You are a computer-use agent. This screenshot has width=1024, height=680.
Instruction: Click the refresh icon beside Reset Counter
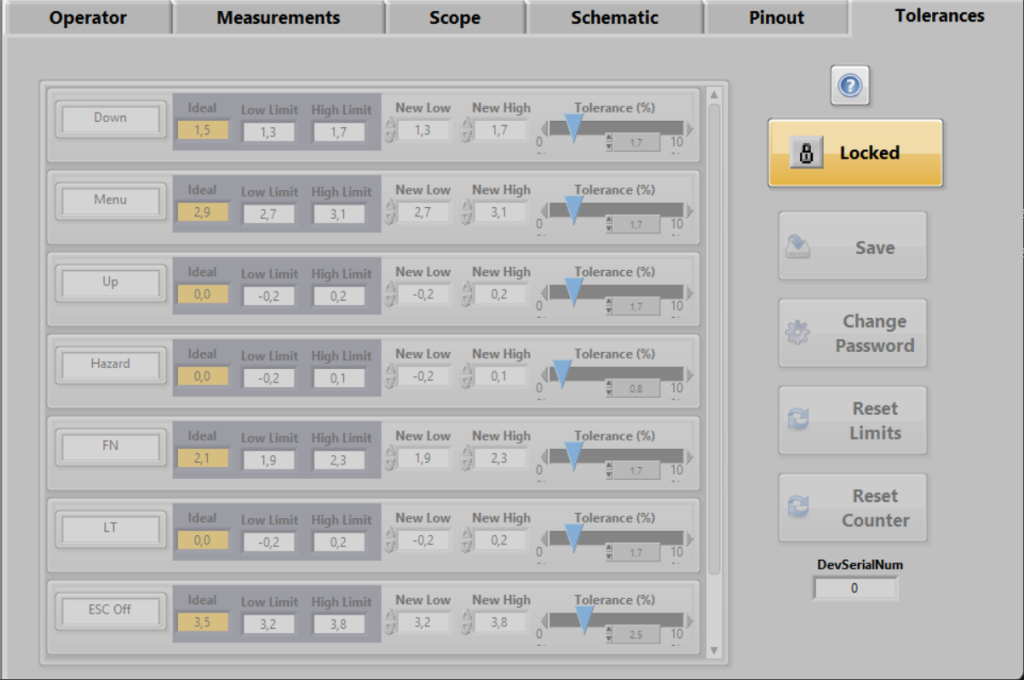click(798, 508)
